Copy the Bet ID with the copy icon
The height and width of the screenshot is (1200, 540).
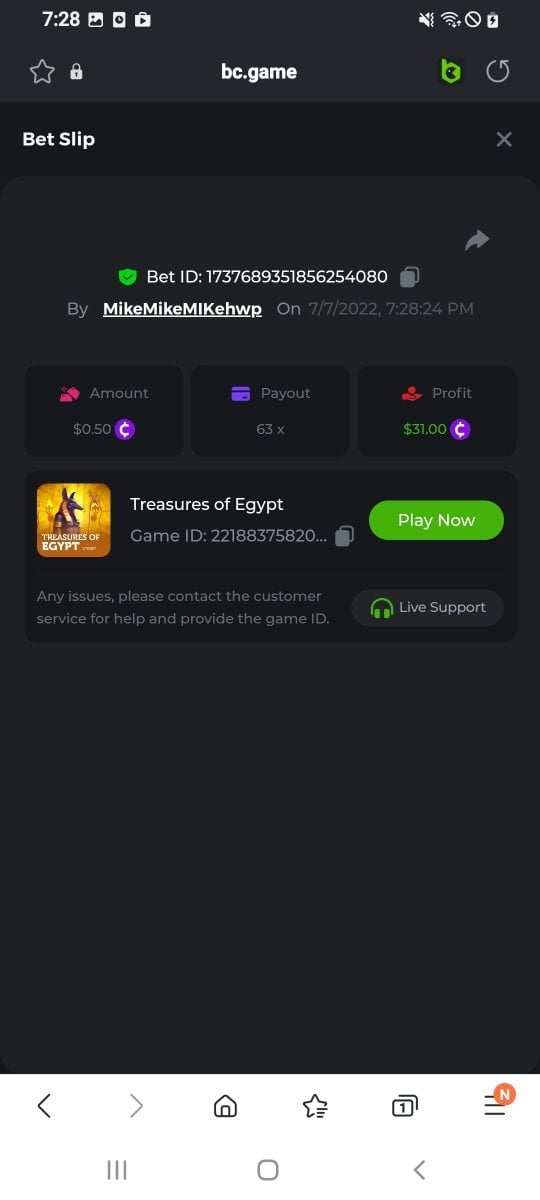pos(409,277)
